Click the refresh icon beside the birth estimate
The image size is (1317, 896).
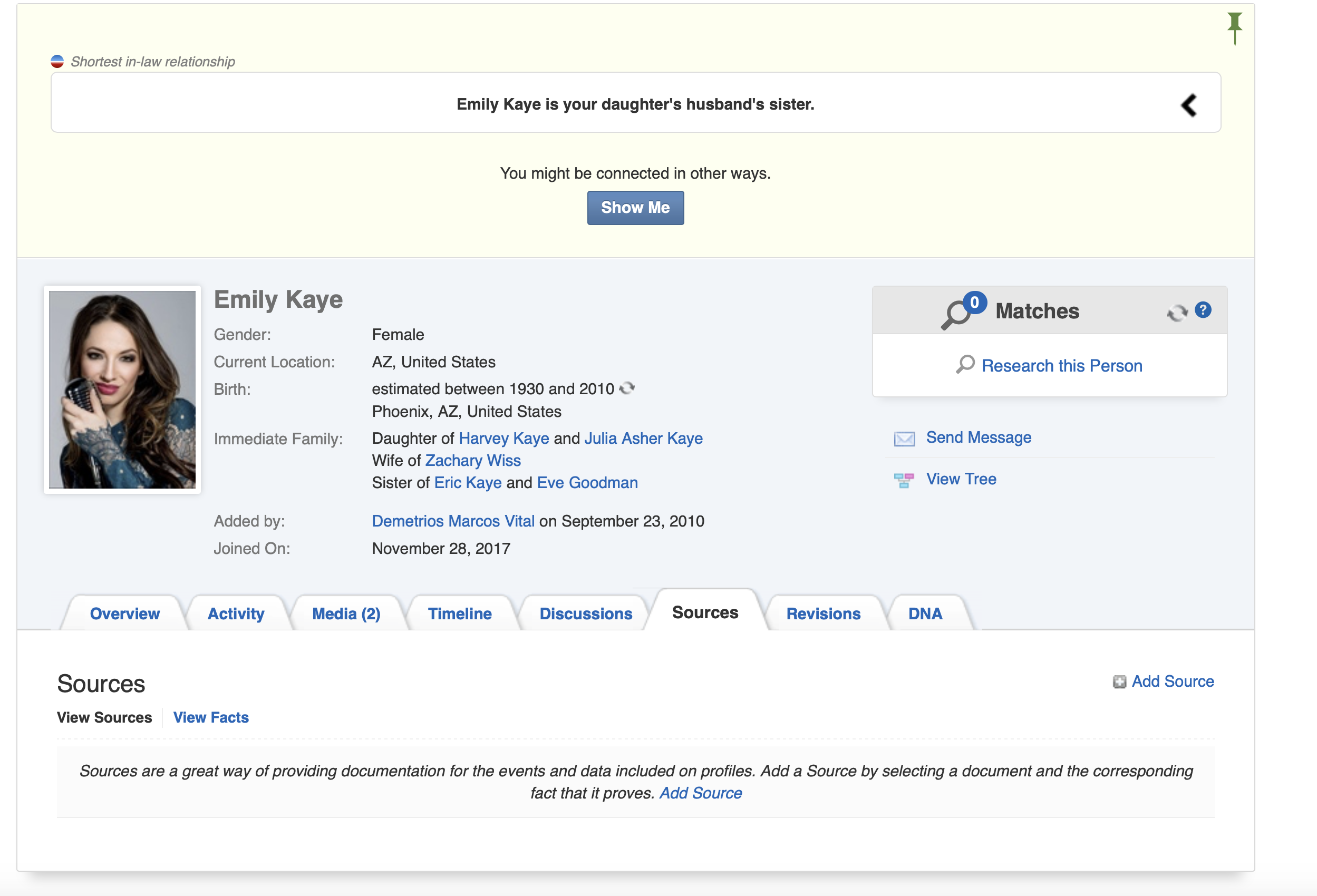click(x=627, y=388)
